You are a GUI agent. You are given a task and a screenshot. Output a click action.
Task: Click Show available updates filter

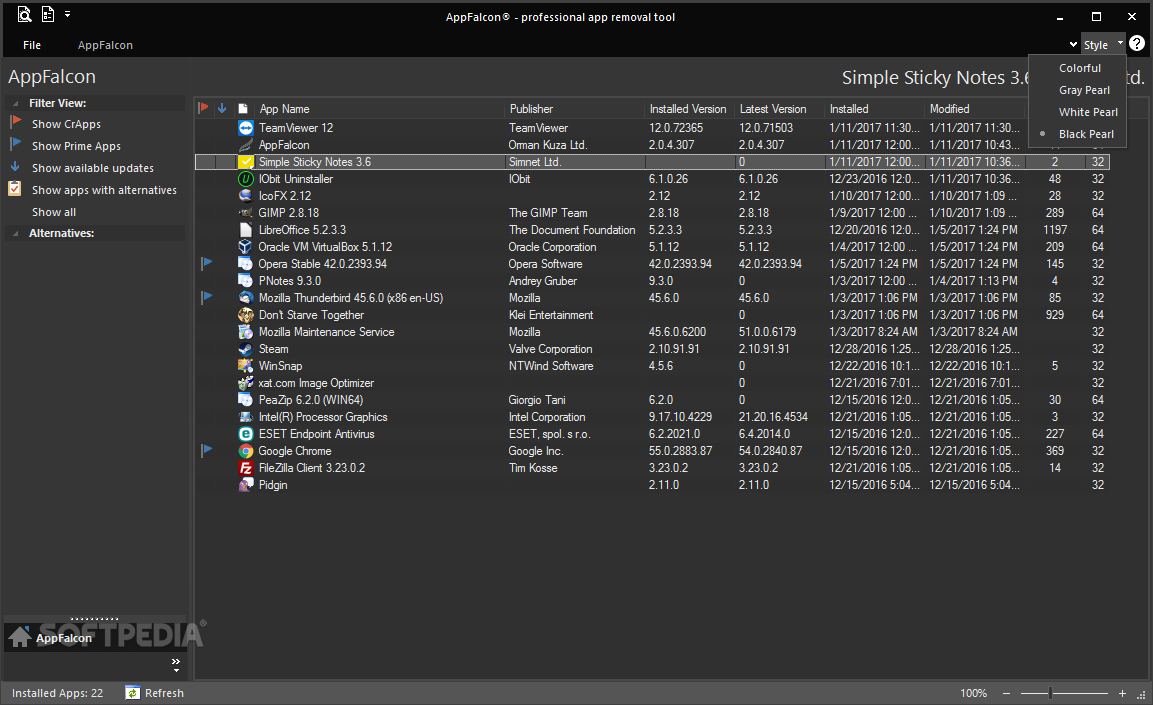93,168
